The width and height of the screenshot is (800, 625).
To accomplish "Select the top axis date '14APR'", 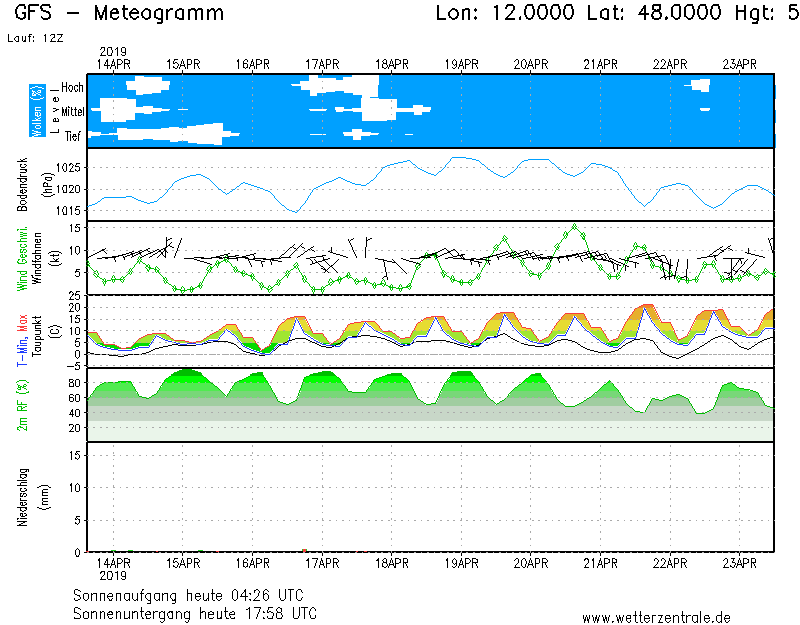I will pos(114,65).
